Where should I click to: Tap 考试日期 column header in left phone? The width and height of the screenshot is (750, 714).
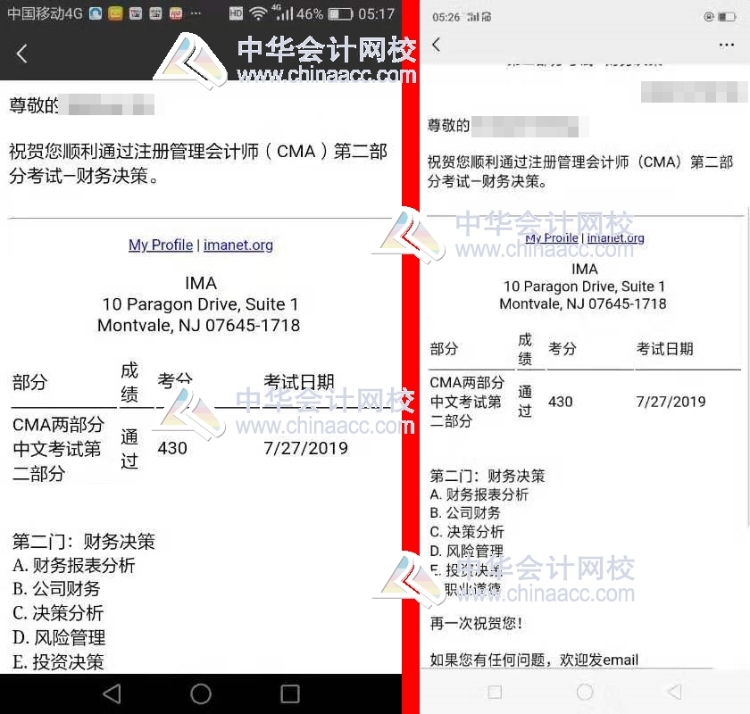pyautogui.click(x=299, y=382)
